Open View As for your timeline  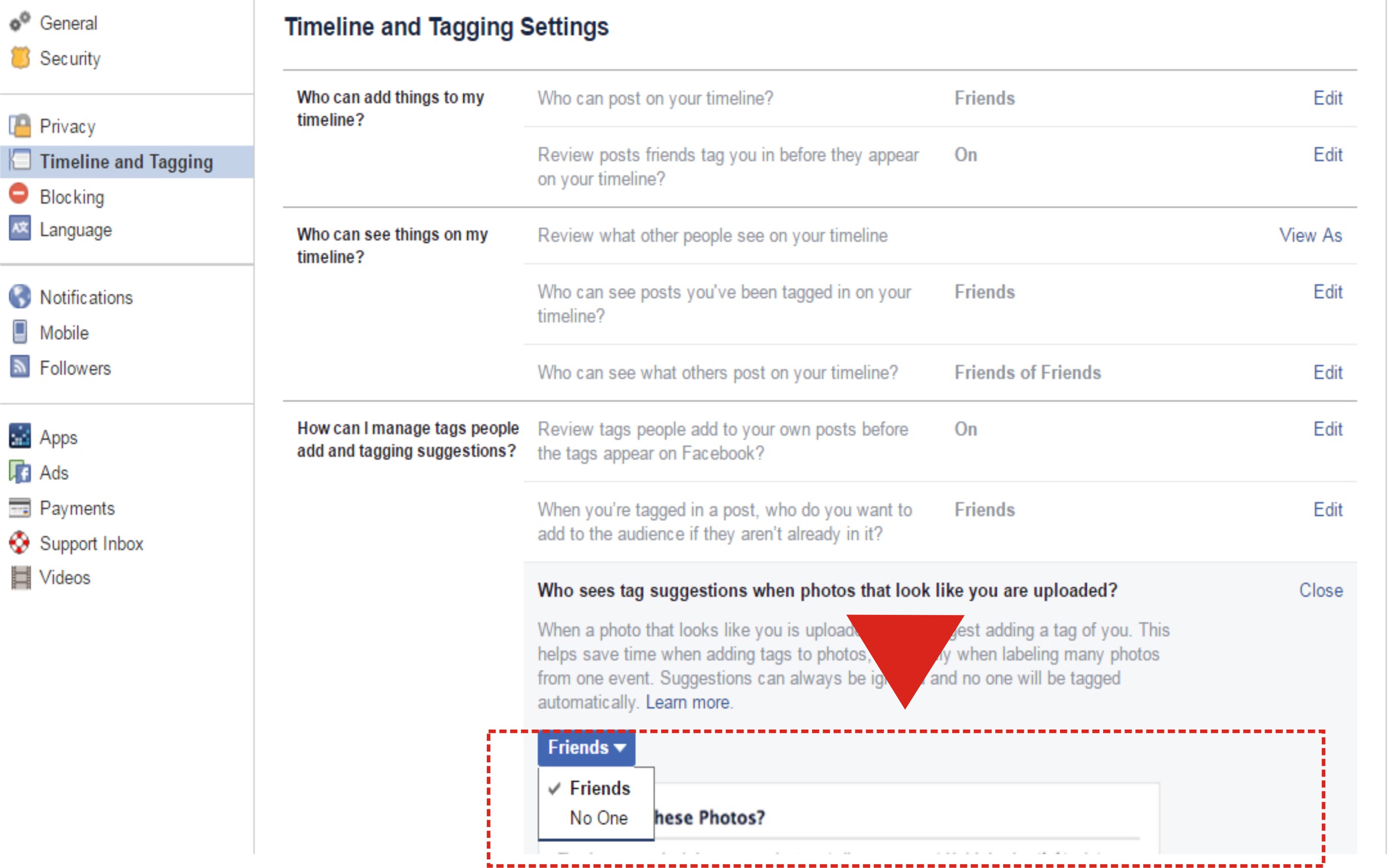1310,235
